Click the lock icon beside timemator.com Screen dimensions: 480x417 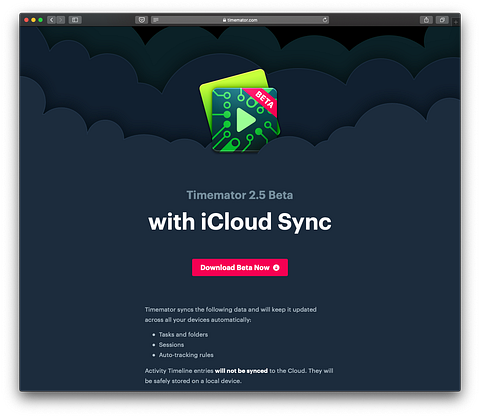coord(224,20)
